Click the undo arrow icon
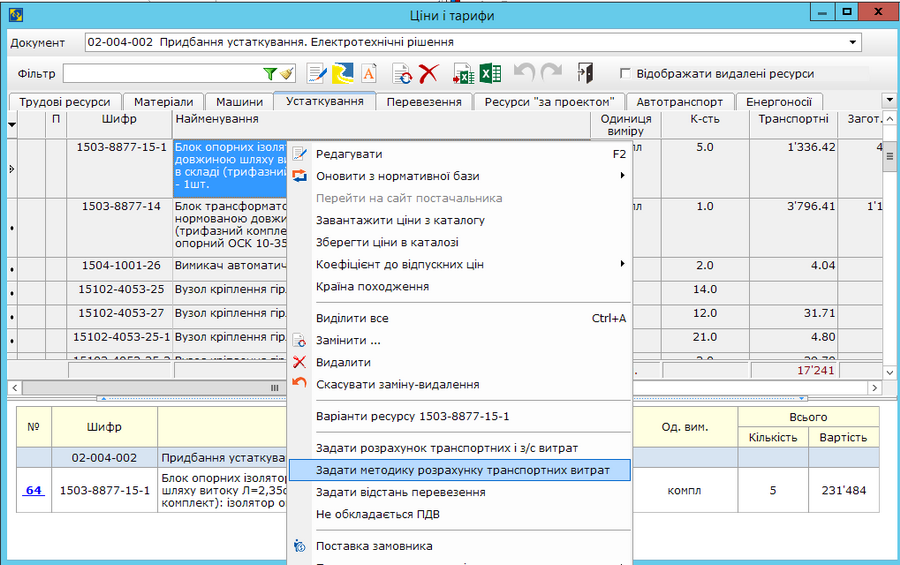Viewport: 900px width, 565px height. tap(525, 74)
